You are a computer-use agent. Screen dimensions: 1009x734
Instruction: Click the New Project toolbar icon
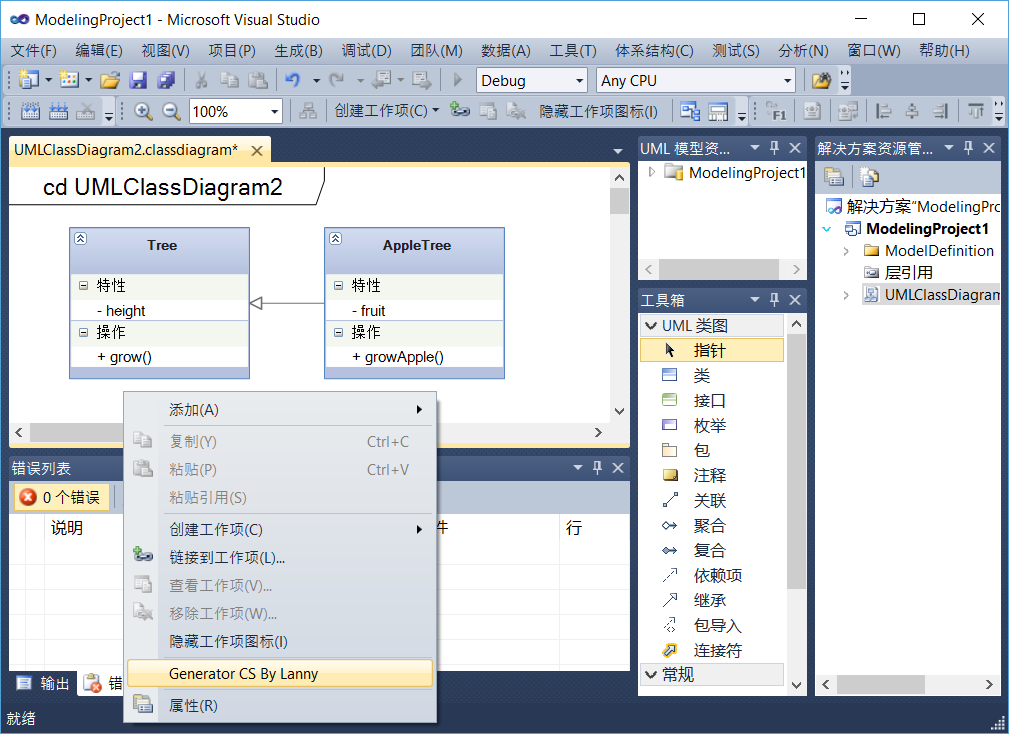tap(28, 80)
